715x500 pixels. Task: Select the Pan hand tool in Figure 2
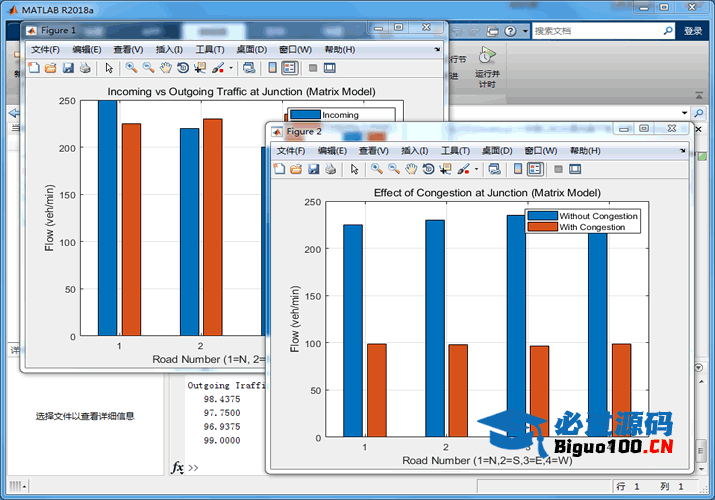411,169
